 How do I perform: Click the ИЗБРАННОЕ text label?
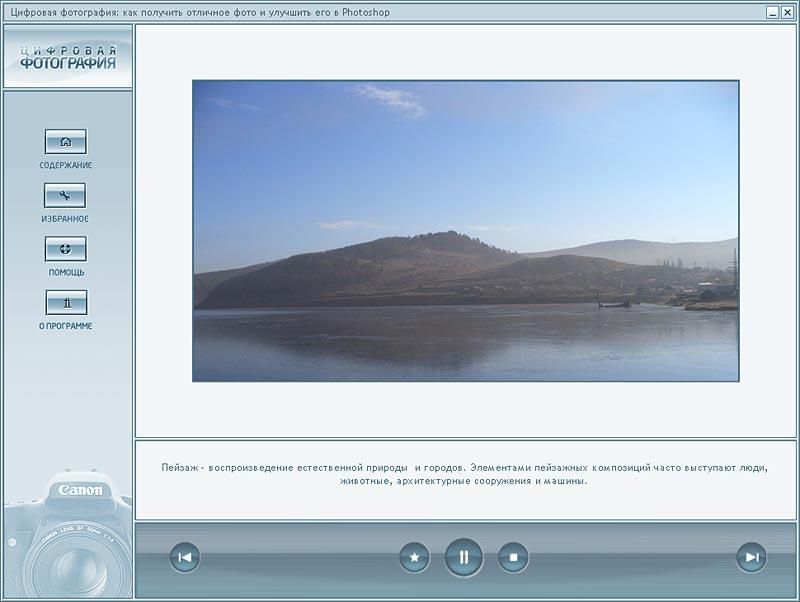coord(66,219)
